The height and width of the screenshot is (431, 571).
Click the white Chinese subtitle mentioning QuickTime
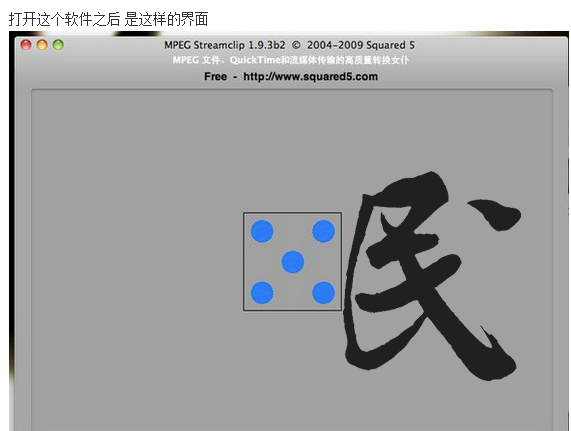tap(291, 60)
